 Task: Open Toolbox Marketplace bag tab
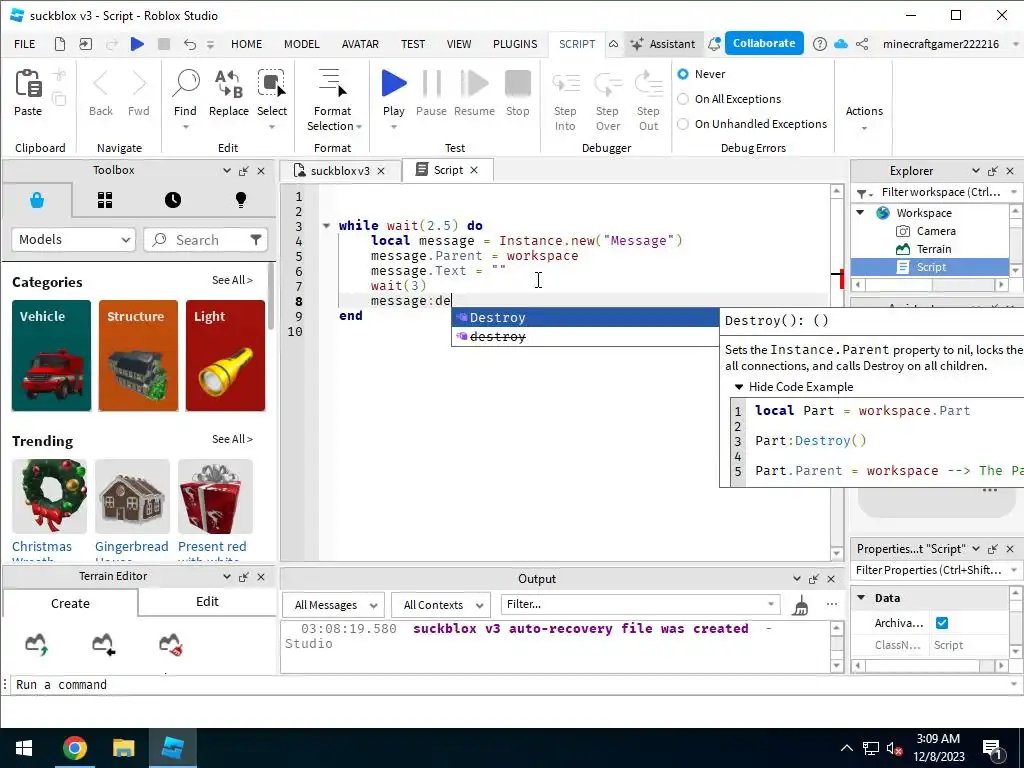[x=37, y=200]
